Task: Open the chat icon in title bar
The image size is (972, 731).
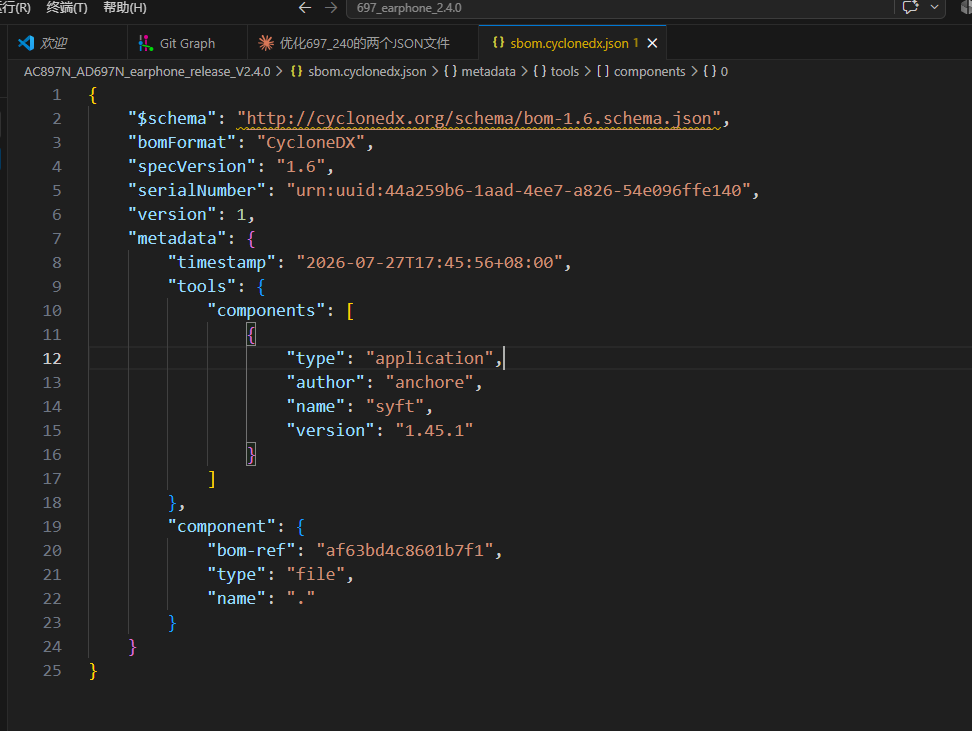Action: [x=910, y=7]
